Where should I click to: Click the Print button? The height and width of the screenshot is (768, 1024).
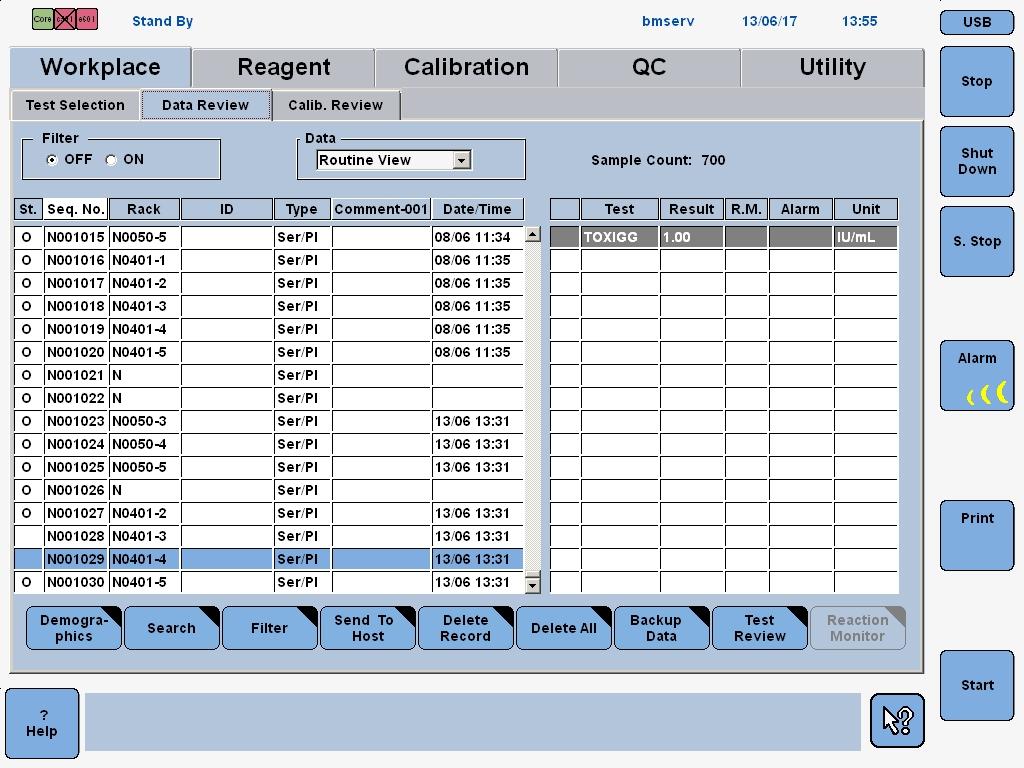coord(976,536)
